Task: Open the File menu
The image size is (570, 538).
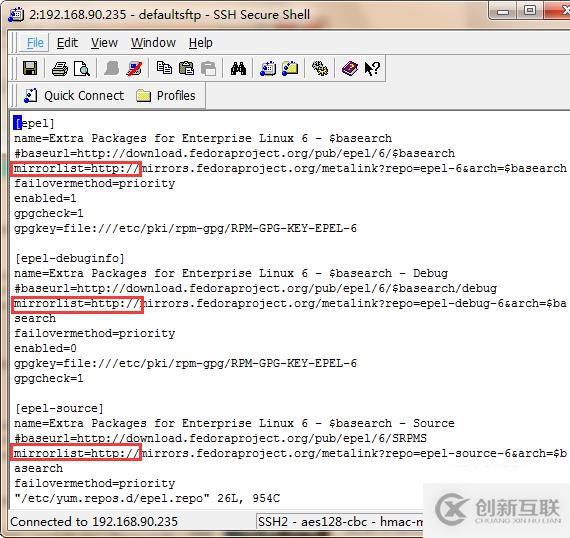Action: coord(35,43)
